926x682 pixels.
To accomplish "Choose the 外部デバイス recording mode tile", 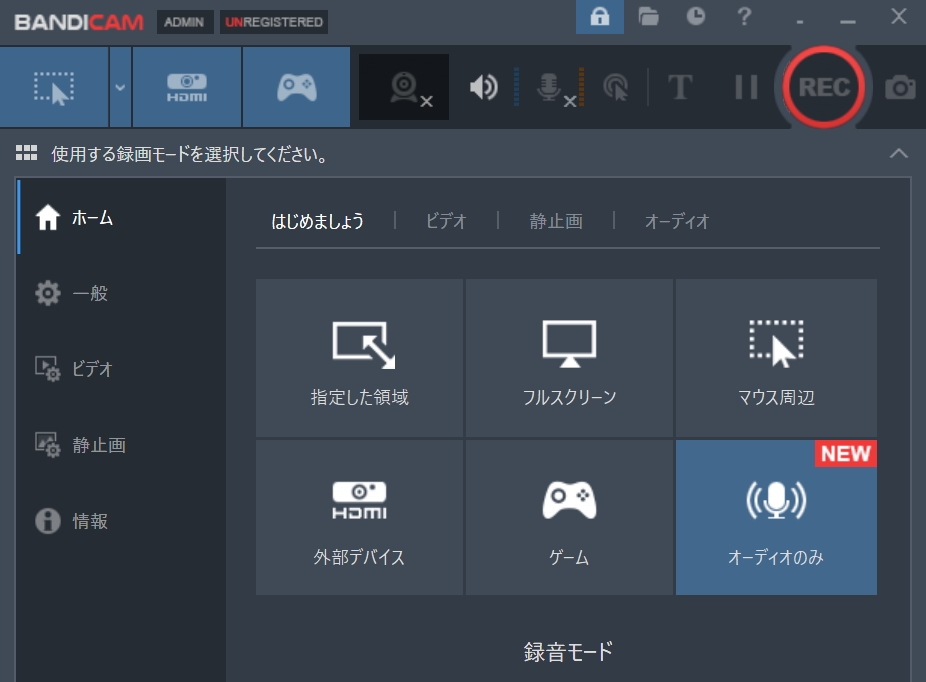I will [360, 517].
